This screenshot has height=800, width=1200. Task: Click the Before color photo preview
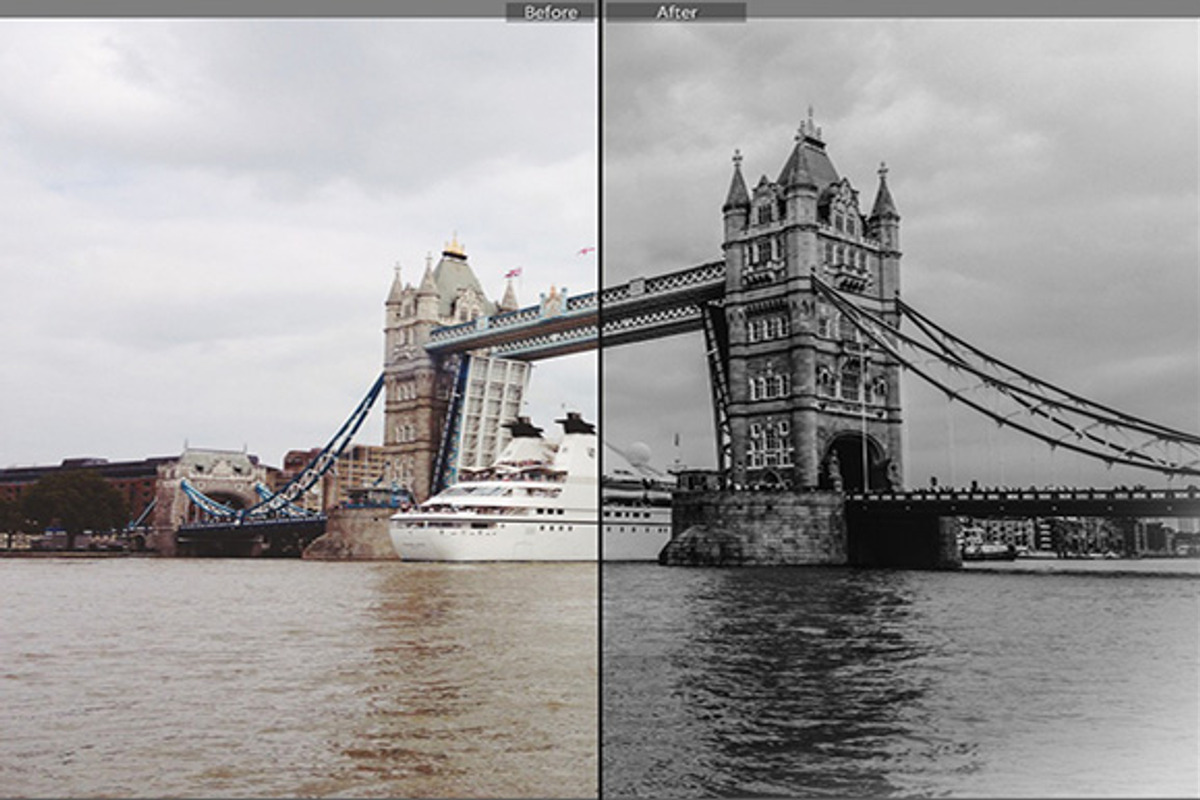click(x=298, y=408)
